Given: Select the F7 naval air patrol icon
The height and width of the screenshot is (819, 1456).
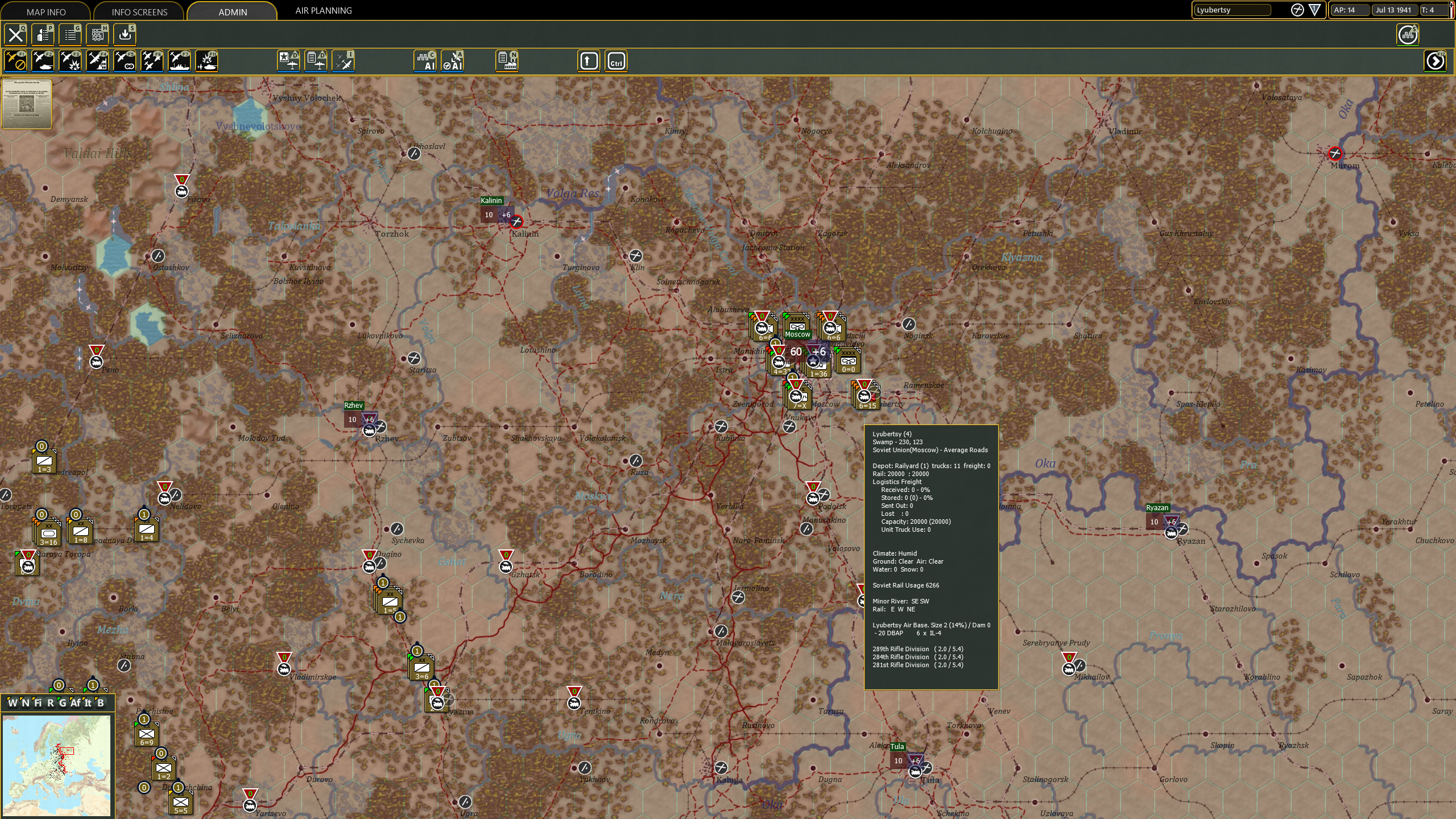Looking at the screenshot, I should 180,61.
